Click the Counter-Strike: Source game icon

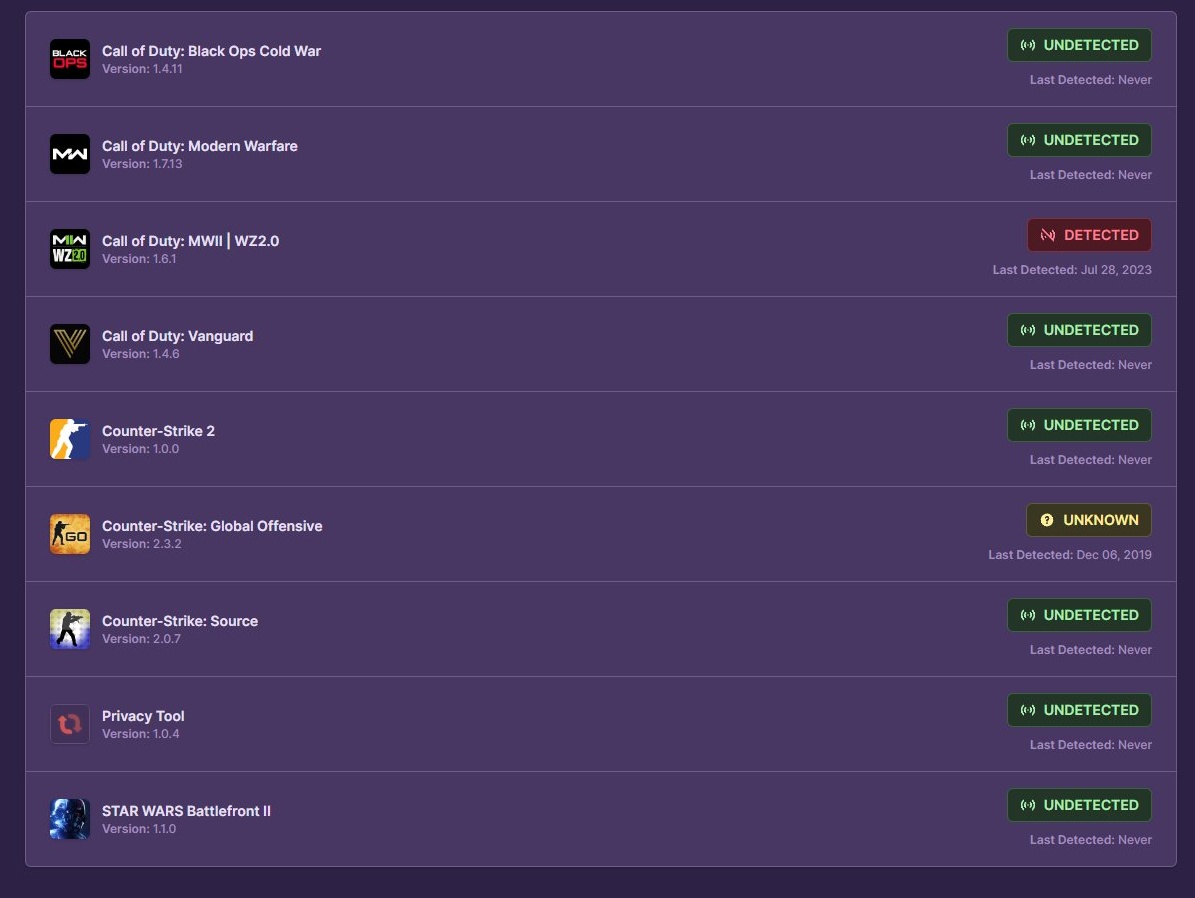[x=69, y=629]
